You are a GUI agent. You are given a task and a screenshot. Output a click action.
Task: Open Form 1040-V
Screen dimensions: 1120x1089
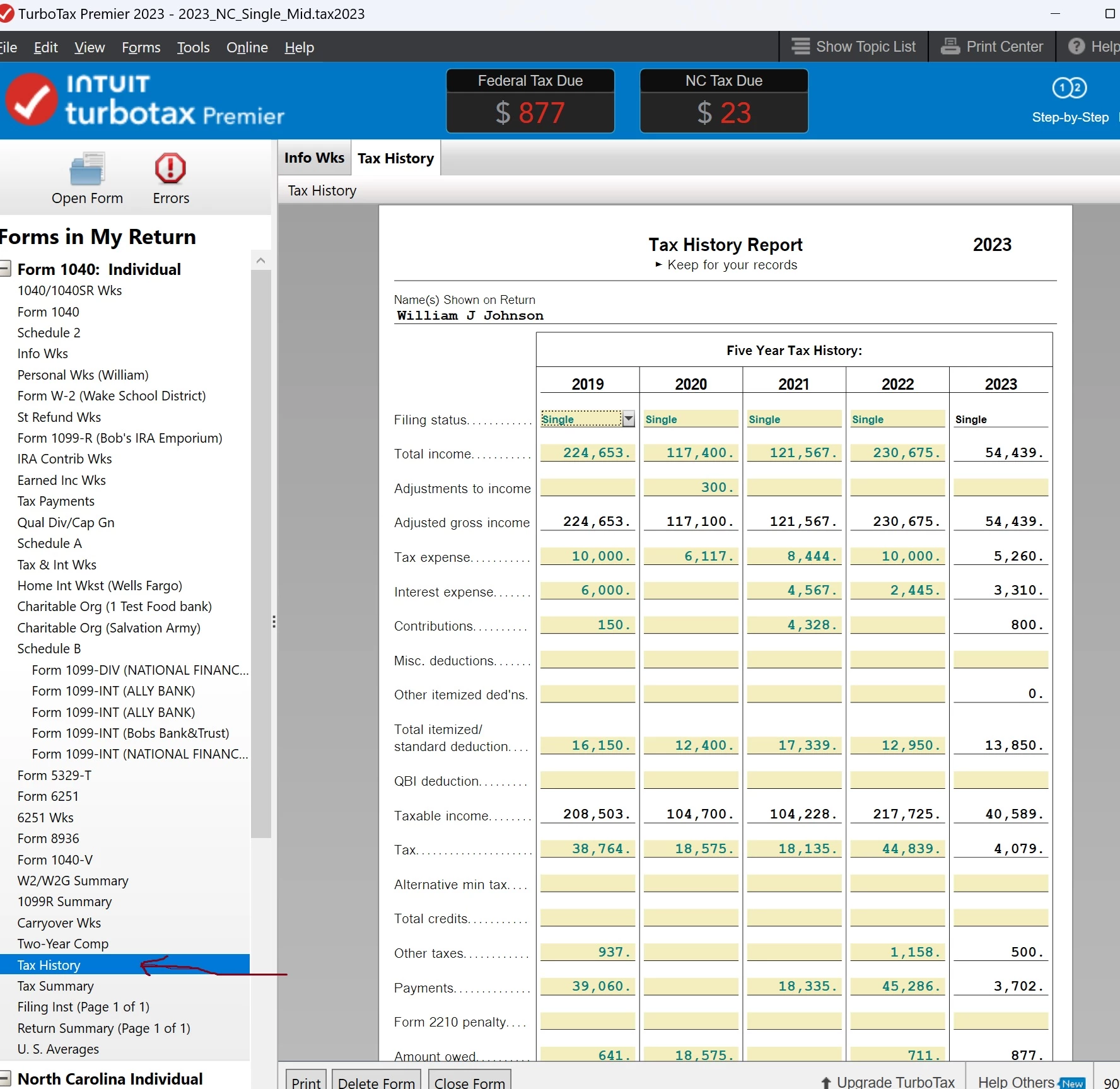click(x=55, y=859)
